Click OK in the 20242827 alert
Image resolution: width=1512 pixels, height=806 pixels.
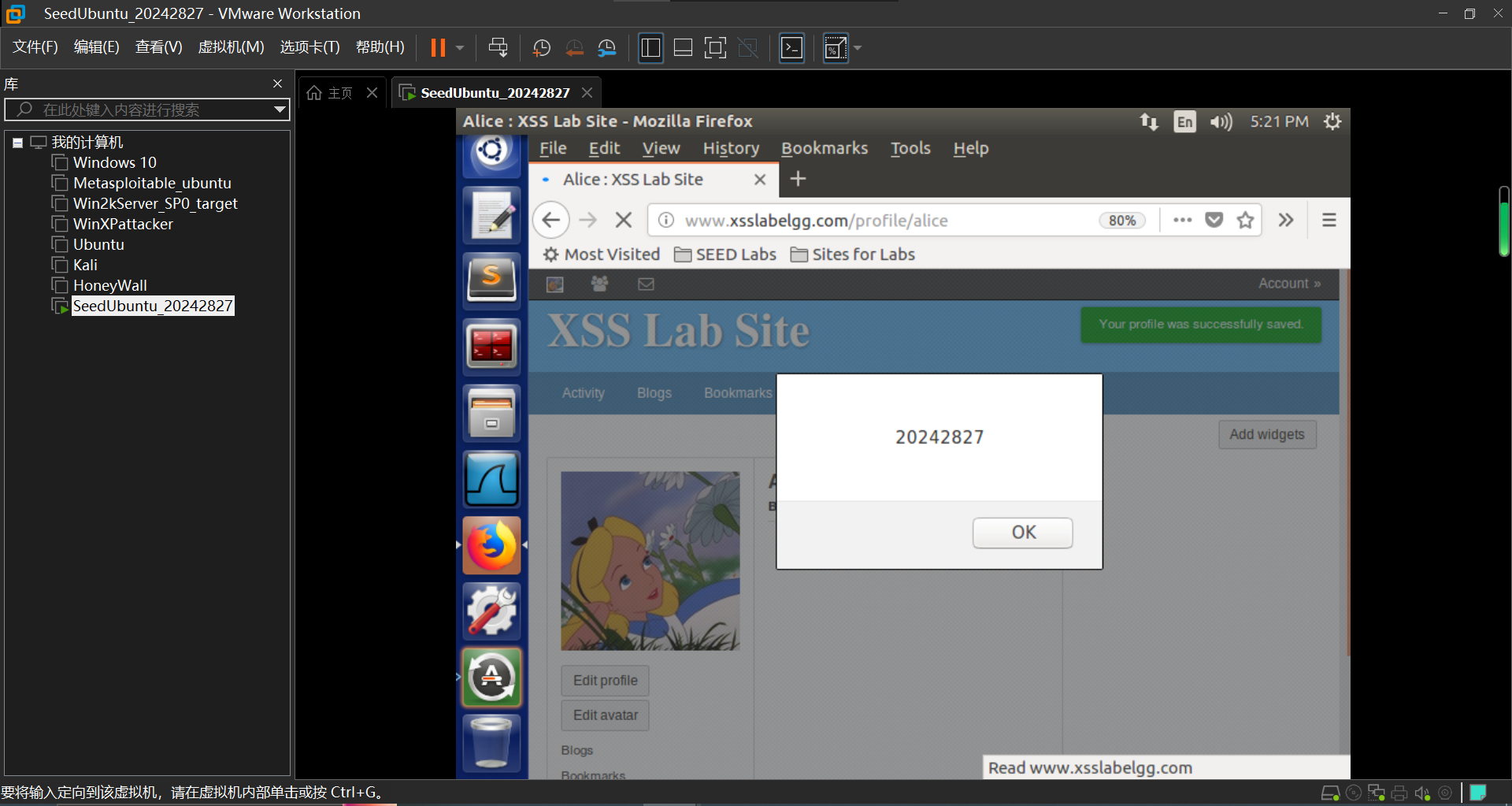(x=1022, y=533)
